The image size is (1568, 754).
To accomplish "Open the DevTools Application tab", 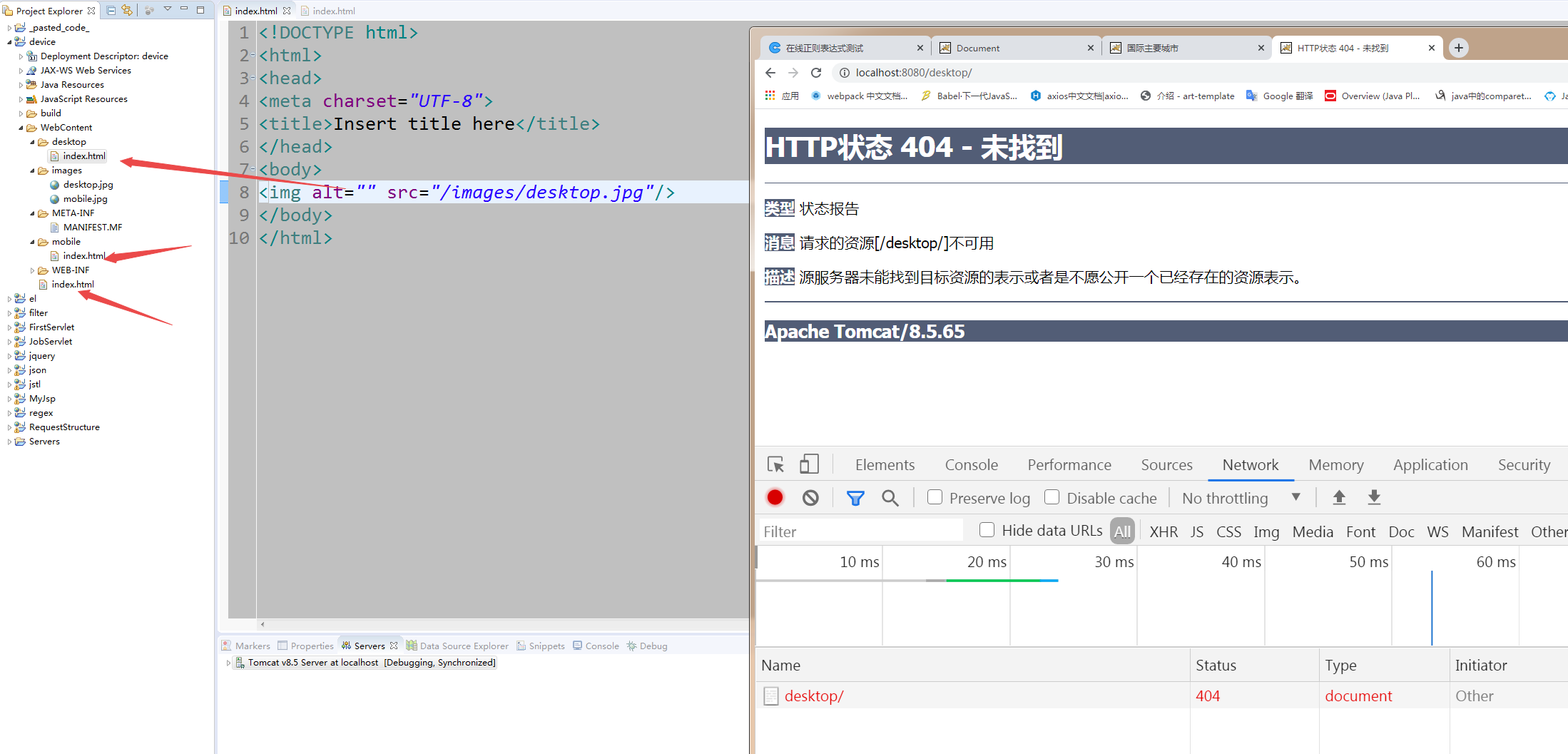I will point(1430,464).
